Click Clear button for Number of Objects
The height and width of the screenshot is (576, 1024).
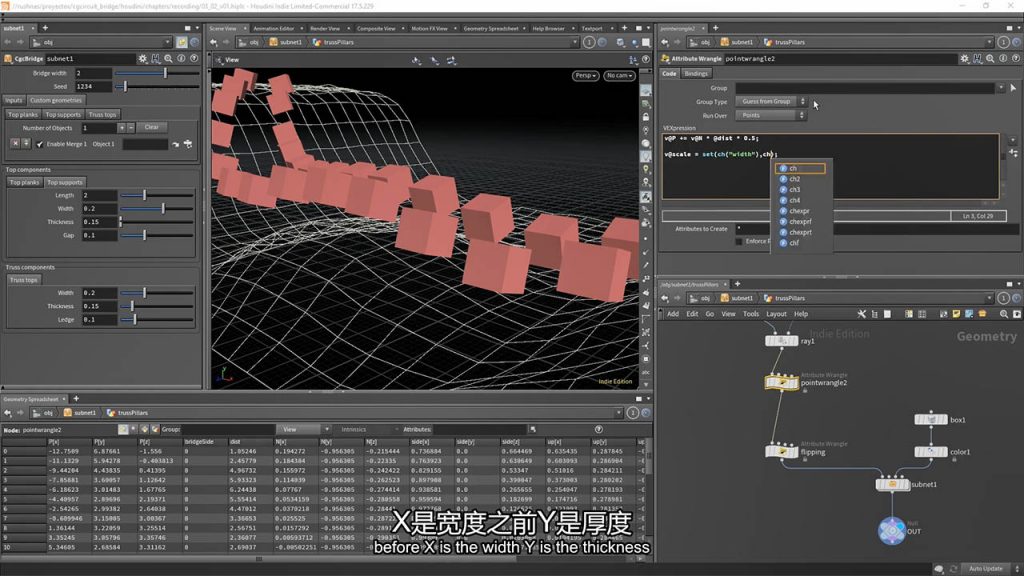(152, 127)
